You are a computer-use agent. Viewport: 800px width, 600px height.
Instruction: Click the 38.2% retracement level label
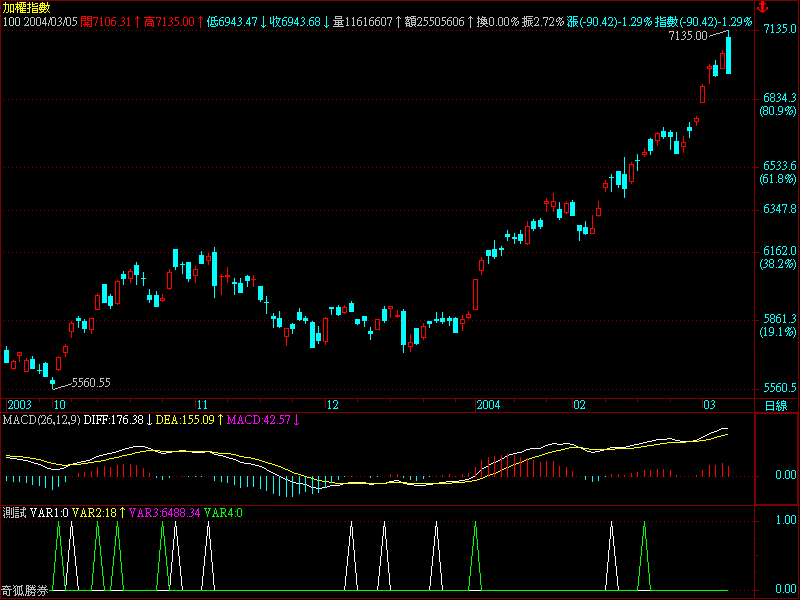pos(777,265)
